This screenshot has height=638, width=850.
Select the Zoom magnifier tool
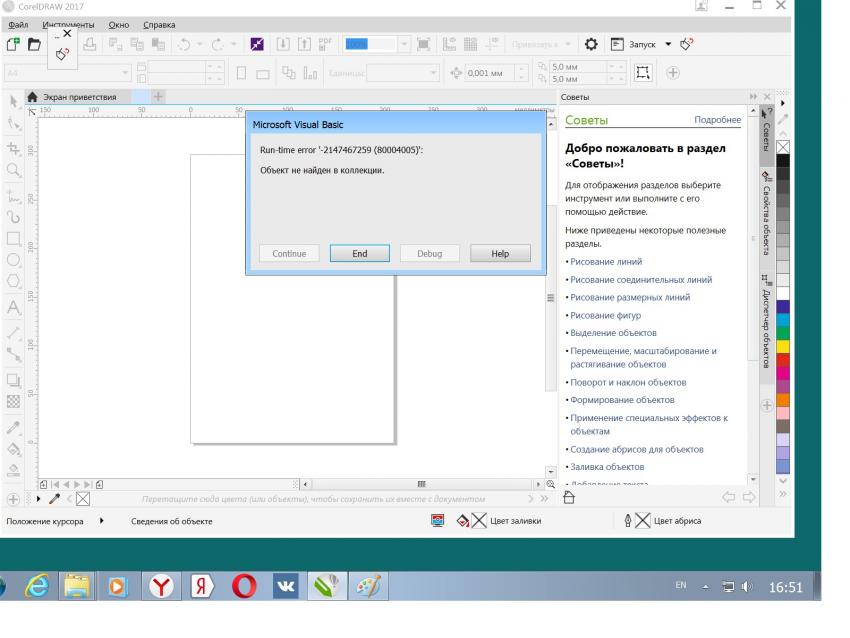coord(14,171)
